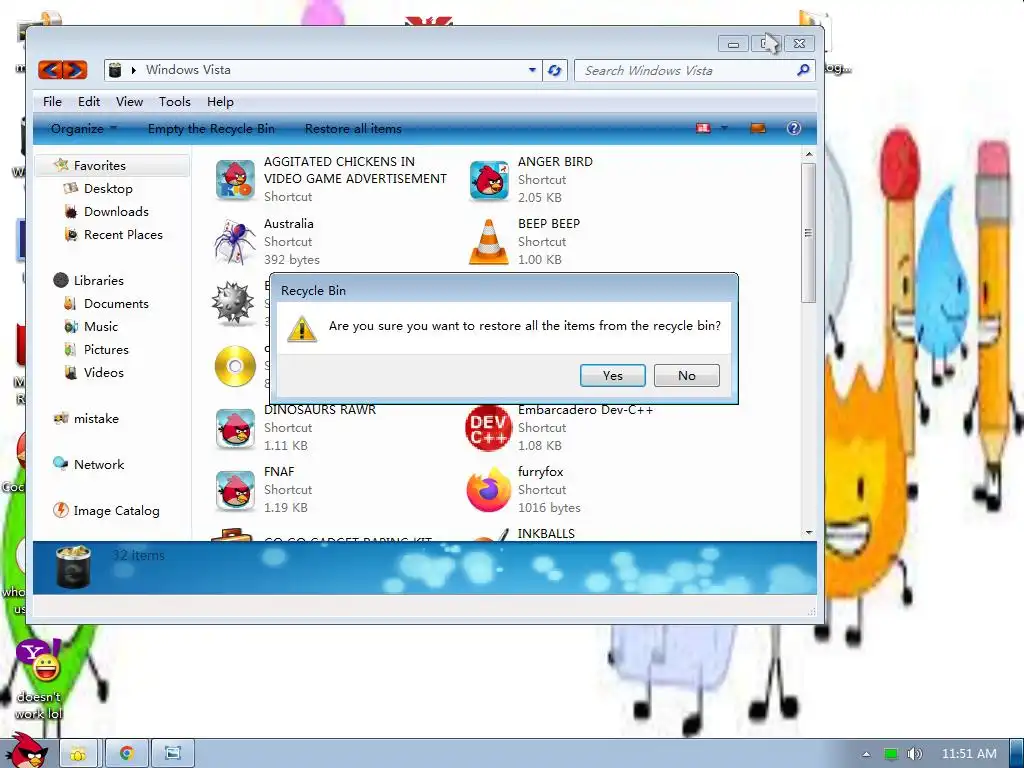
Task: Click the search magnifier icon
Action: click(x=803, y=69)
